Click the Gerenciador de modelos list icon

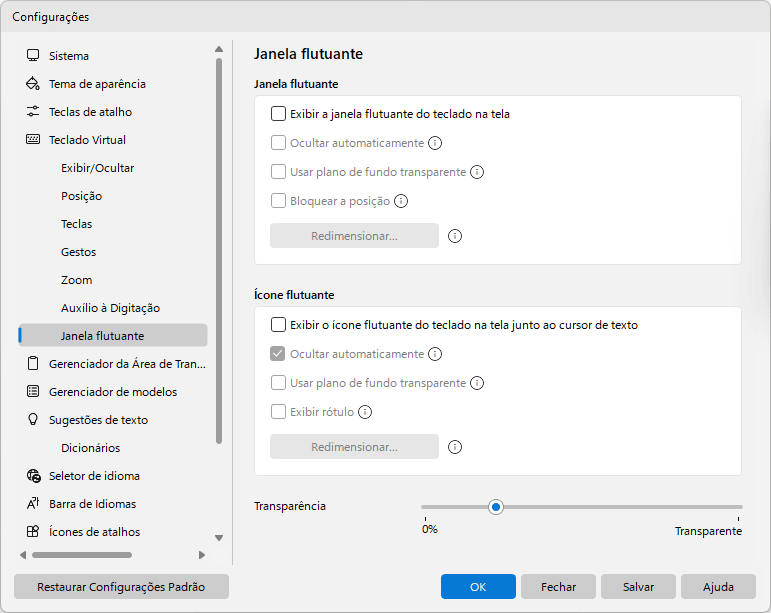click(33, 392)
